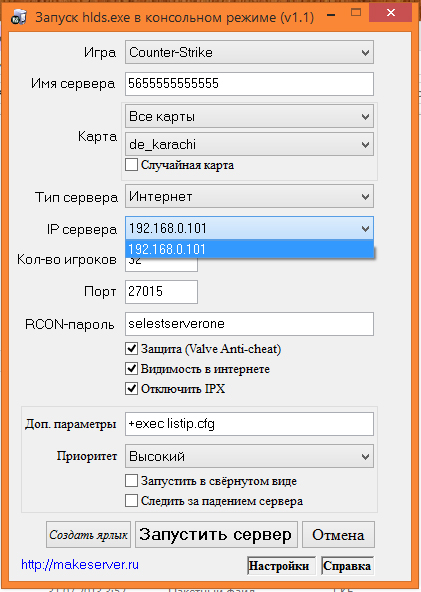
Task: Click the Имя сервера input field
Action: (249, 84)
